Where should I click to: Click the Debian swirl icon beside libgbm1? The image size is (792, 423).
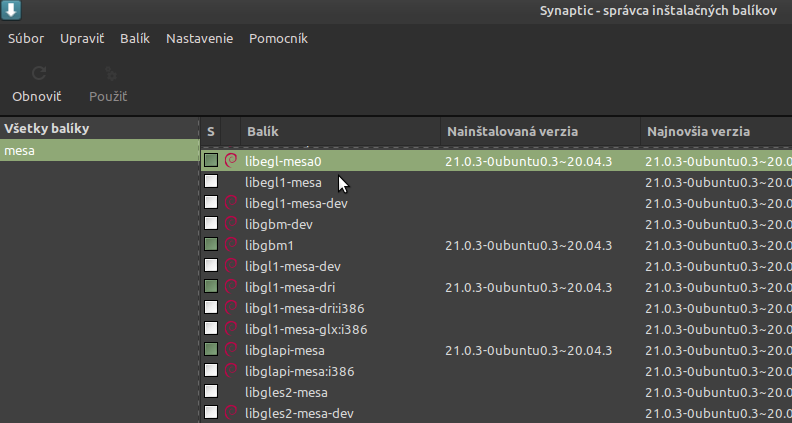tap(231, 245)
